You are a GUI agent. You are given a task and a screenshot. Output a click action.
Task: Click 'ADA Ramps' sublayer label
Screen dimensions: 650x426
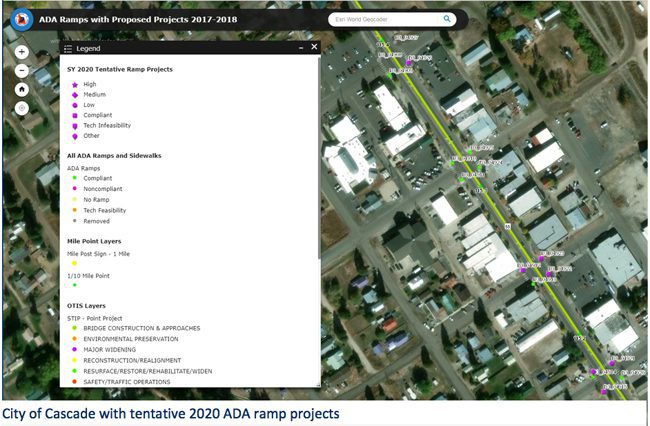point(83,168)
